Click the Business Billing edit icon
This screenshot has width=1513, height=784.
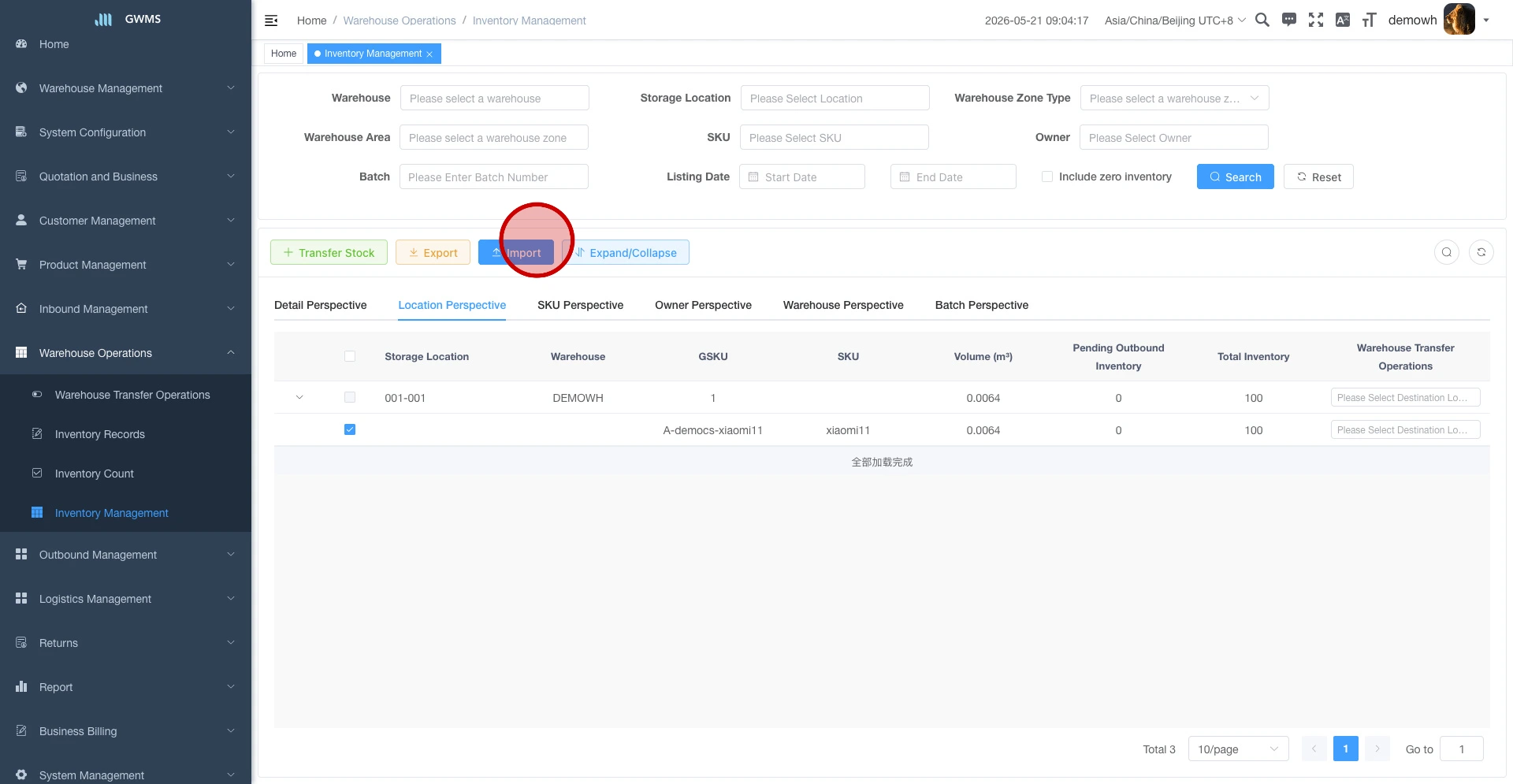coord(21,730)
